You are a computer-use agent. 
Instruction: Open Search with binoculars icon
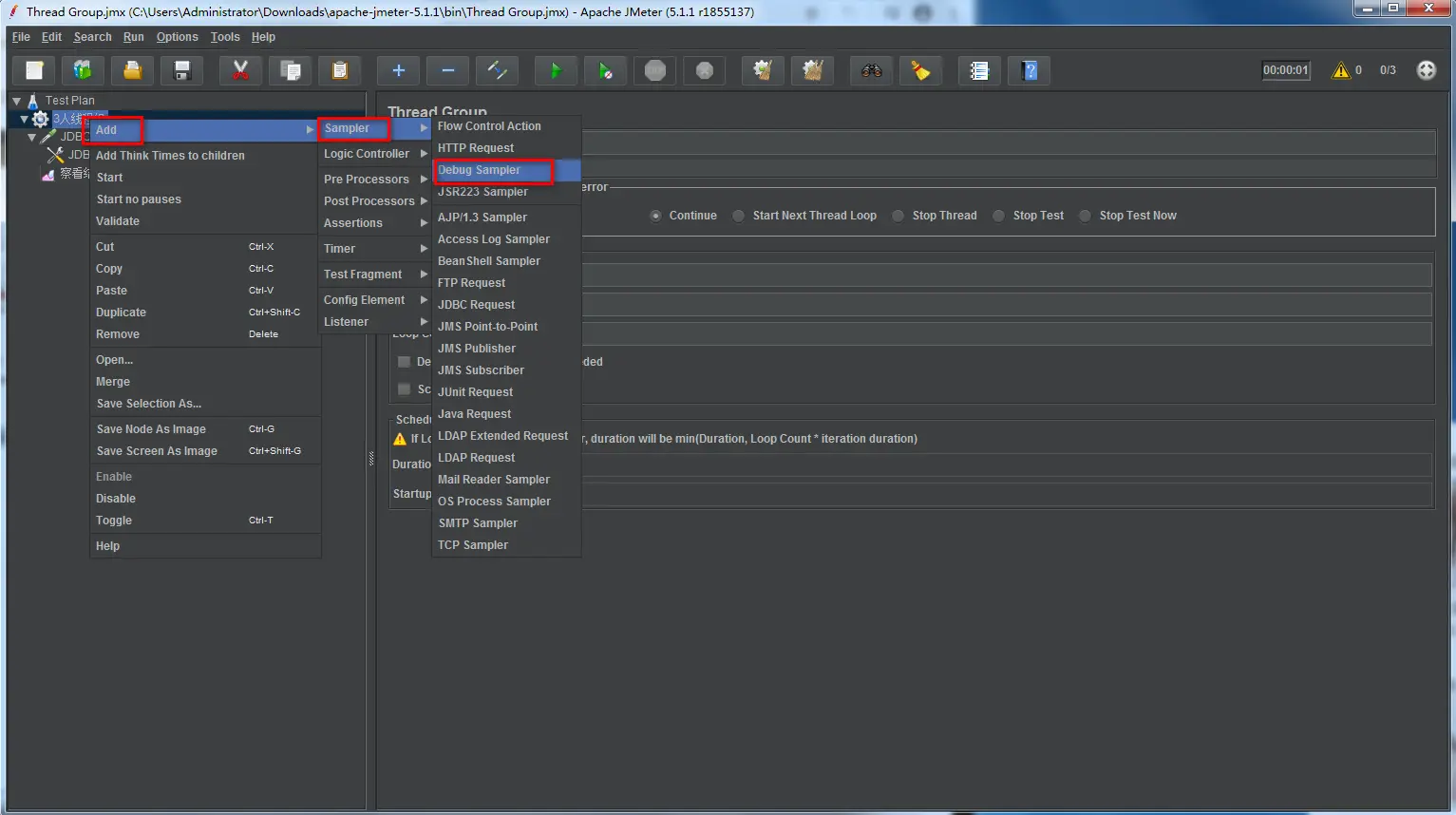(871, 70)
